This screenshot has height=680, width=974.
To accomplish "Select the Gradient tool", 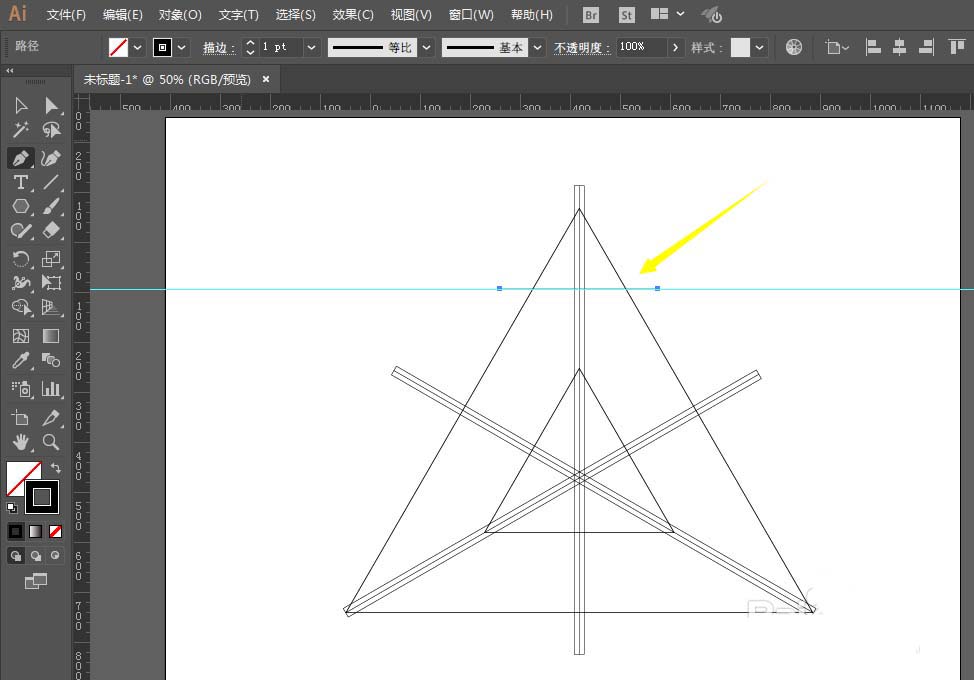I will point(51,336).
